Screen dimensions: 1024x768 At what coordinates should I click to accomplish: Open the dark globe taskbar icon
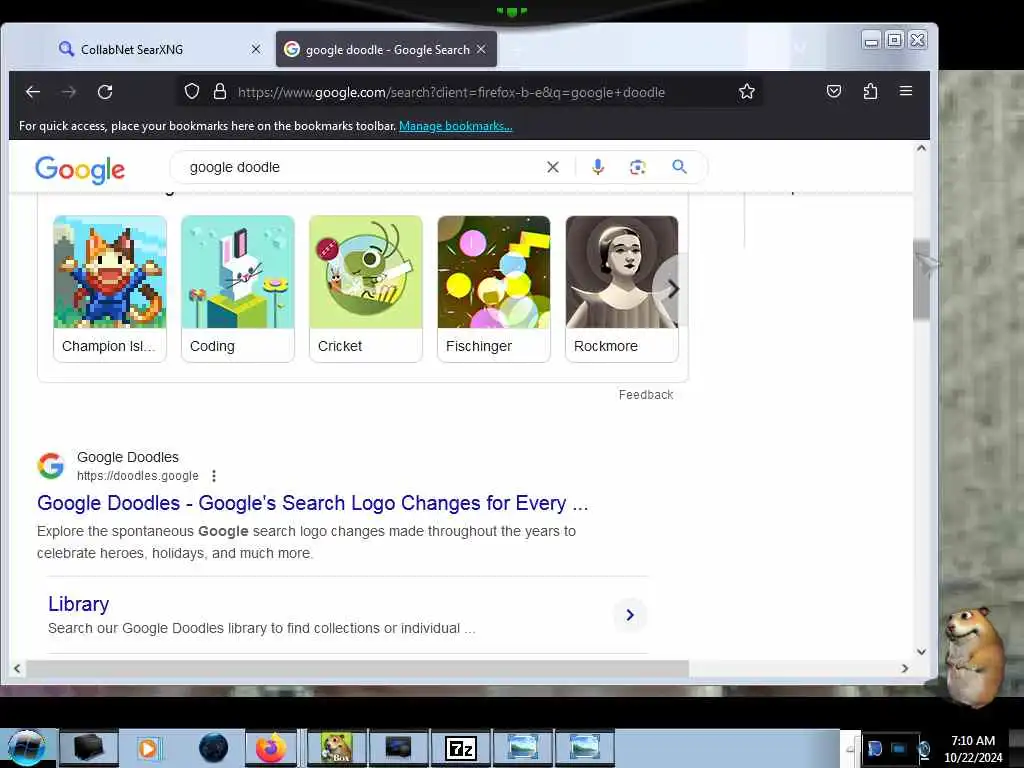pyautogui.click(x=214, y=748)
